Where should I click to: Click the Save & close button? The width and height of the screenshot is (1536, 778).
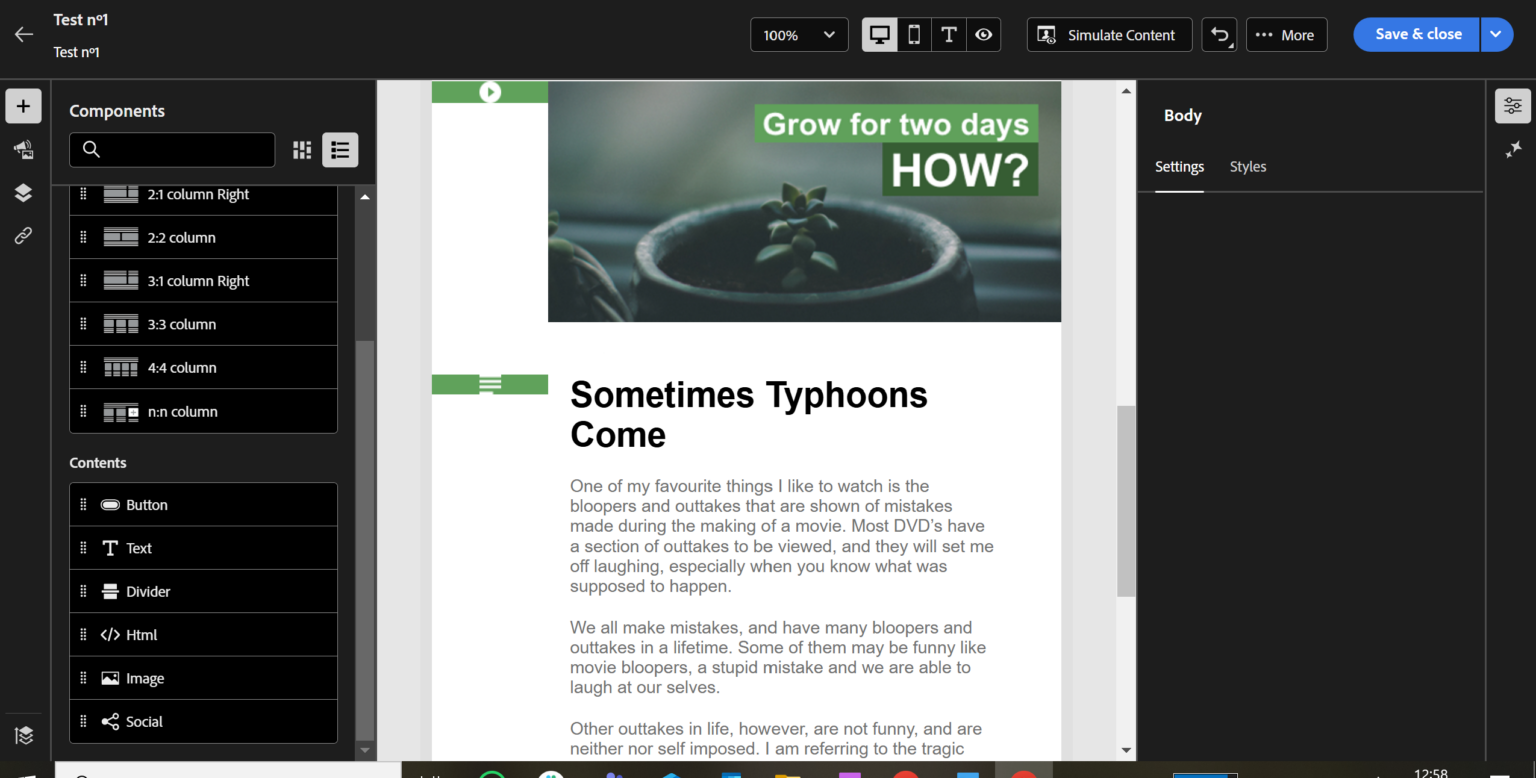click(1417, 34)
